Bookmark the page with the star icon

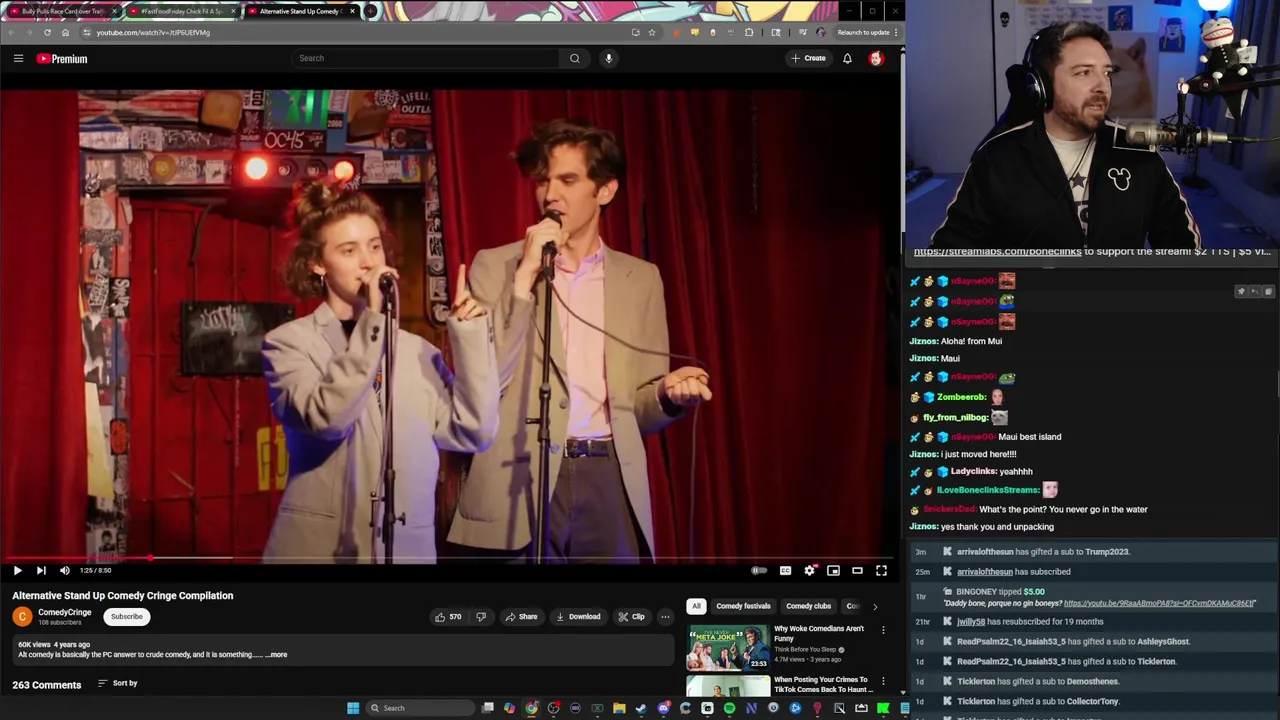[652, 32]
